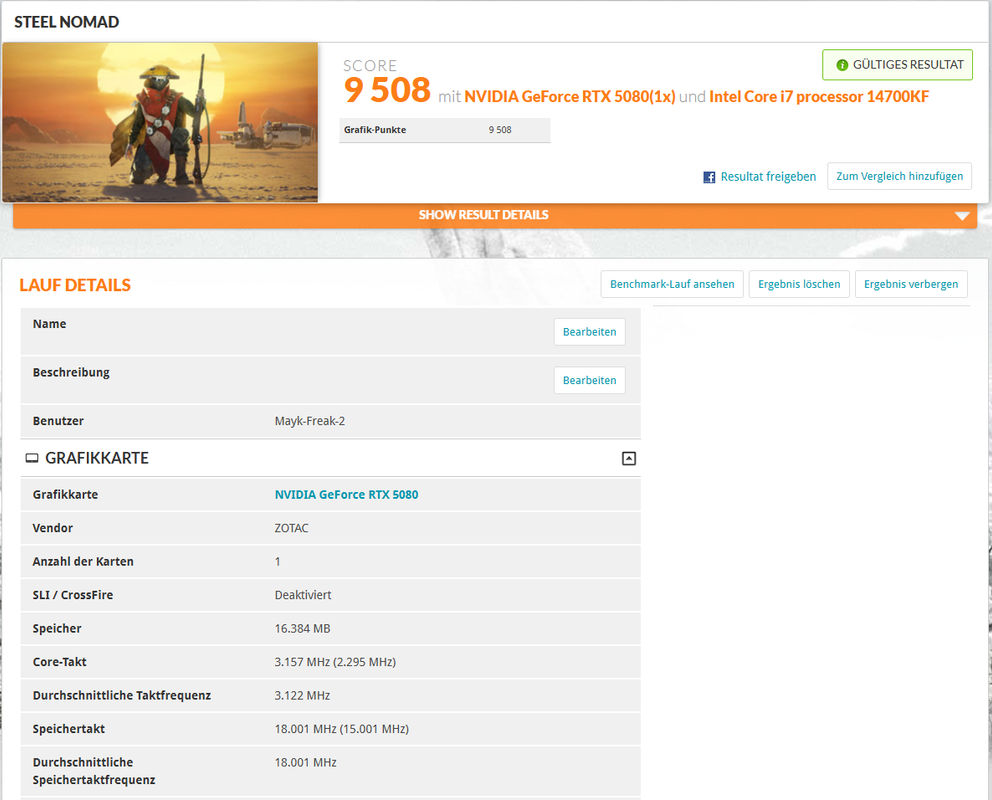Viewport: 992px width, 800px height.
Task: Click the white arrow on orange details bar
Action: (x=962, y=216)
